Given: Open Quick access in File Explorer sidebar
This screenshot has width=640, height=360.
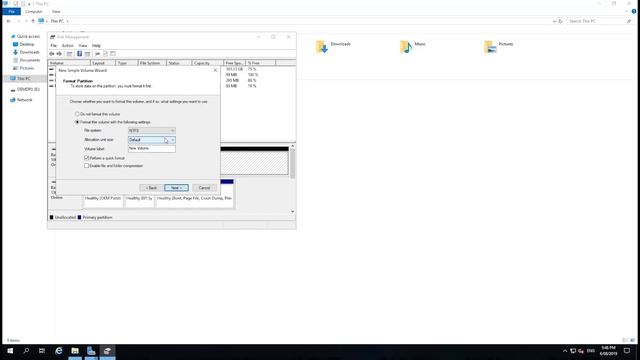Looking at the screenshot, I should pyautogui.click(x=28, y=36).
